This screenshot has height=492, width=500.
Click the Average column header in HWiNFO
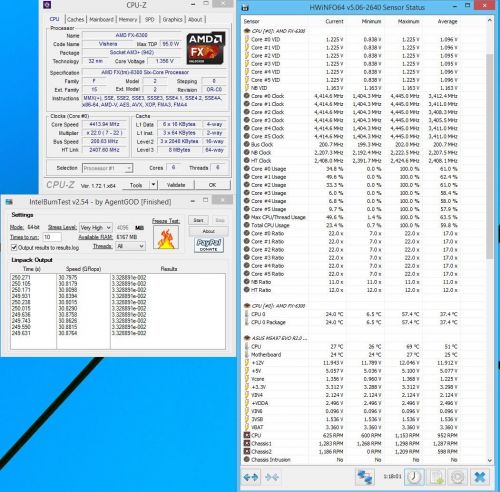447,21
